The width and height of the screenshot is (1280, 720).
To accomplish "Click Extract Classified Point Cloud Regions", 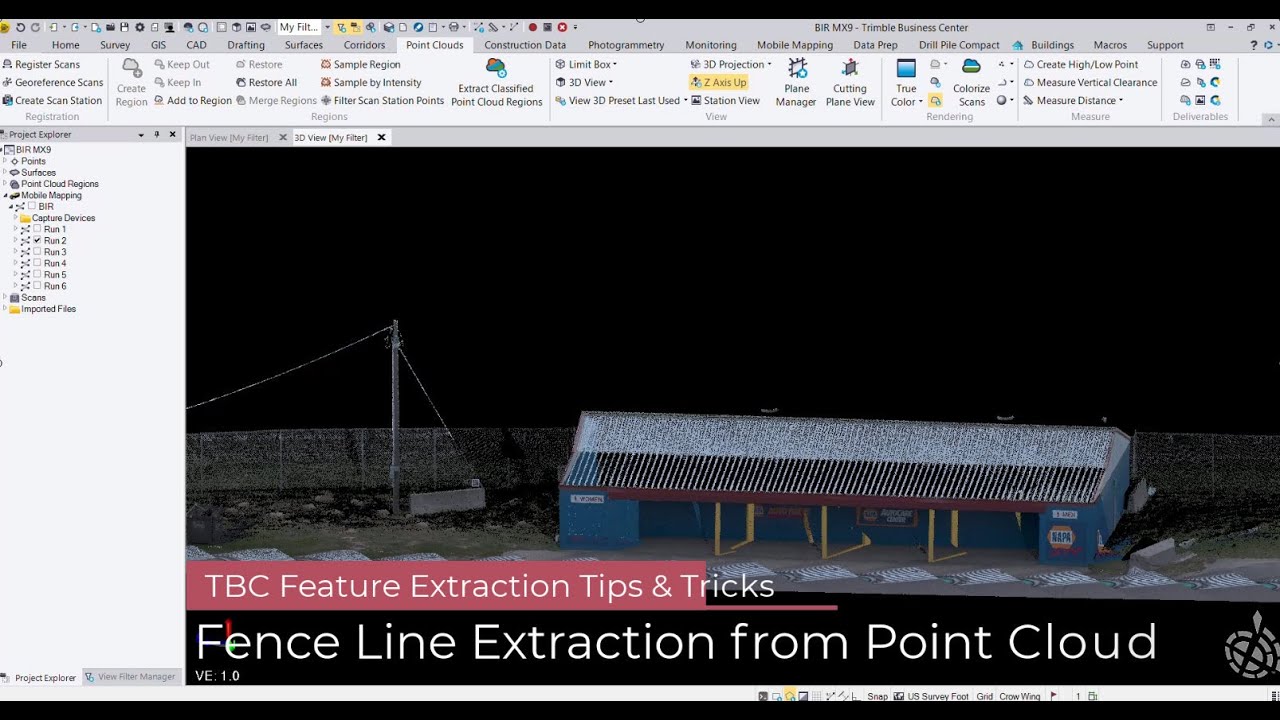I will (x=496, y=82).
